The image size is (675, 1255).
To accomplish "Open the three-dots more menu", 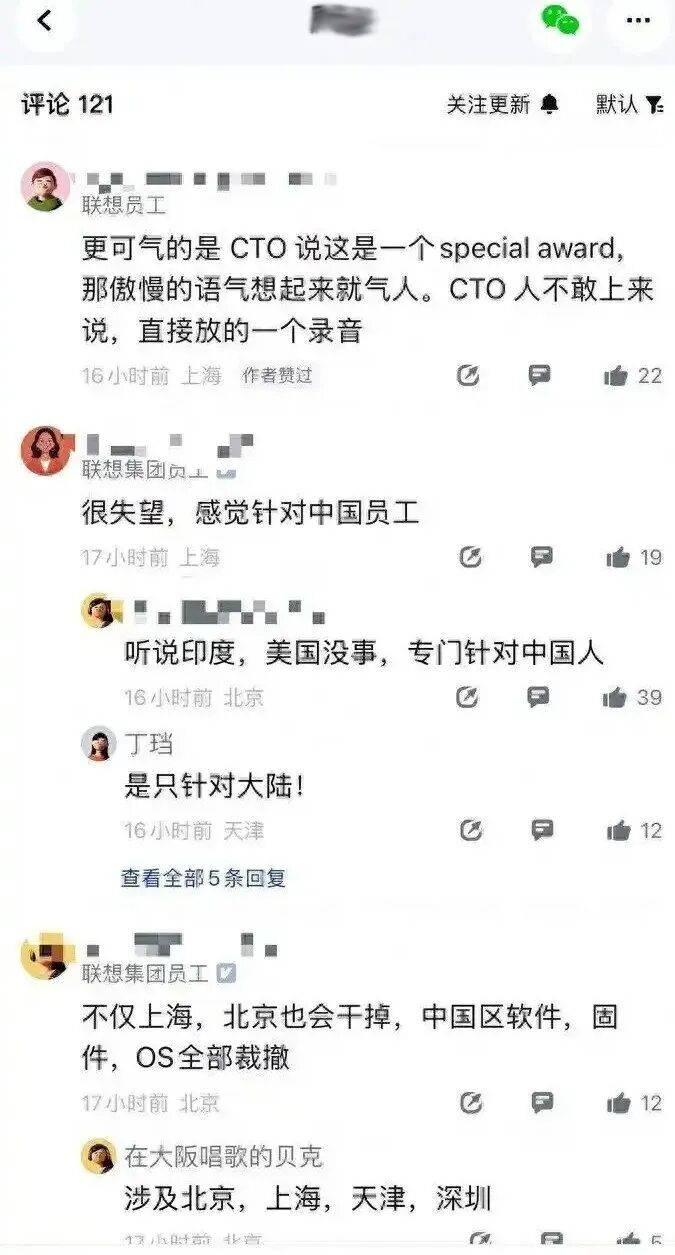I will tap(638, 21).
